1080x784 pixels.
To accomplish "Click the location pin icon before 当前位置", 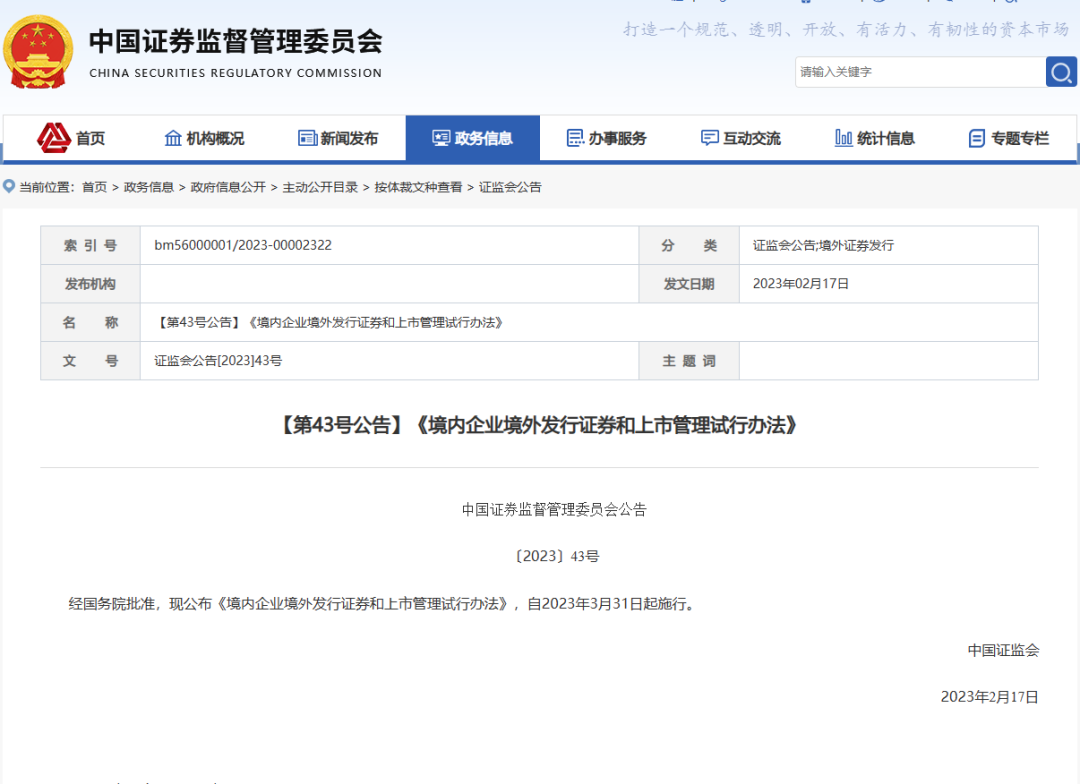I will (9, 187).
